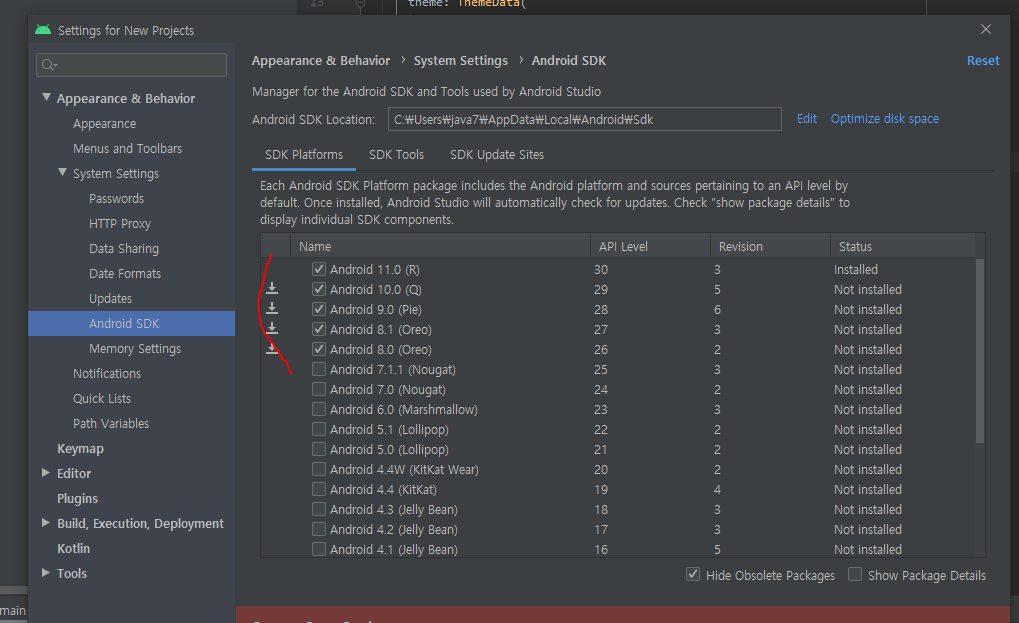Open Quick Lists settings
The image size is (1019, 623).
click(x=102, y=398)
